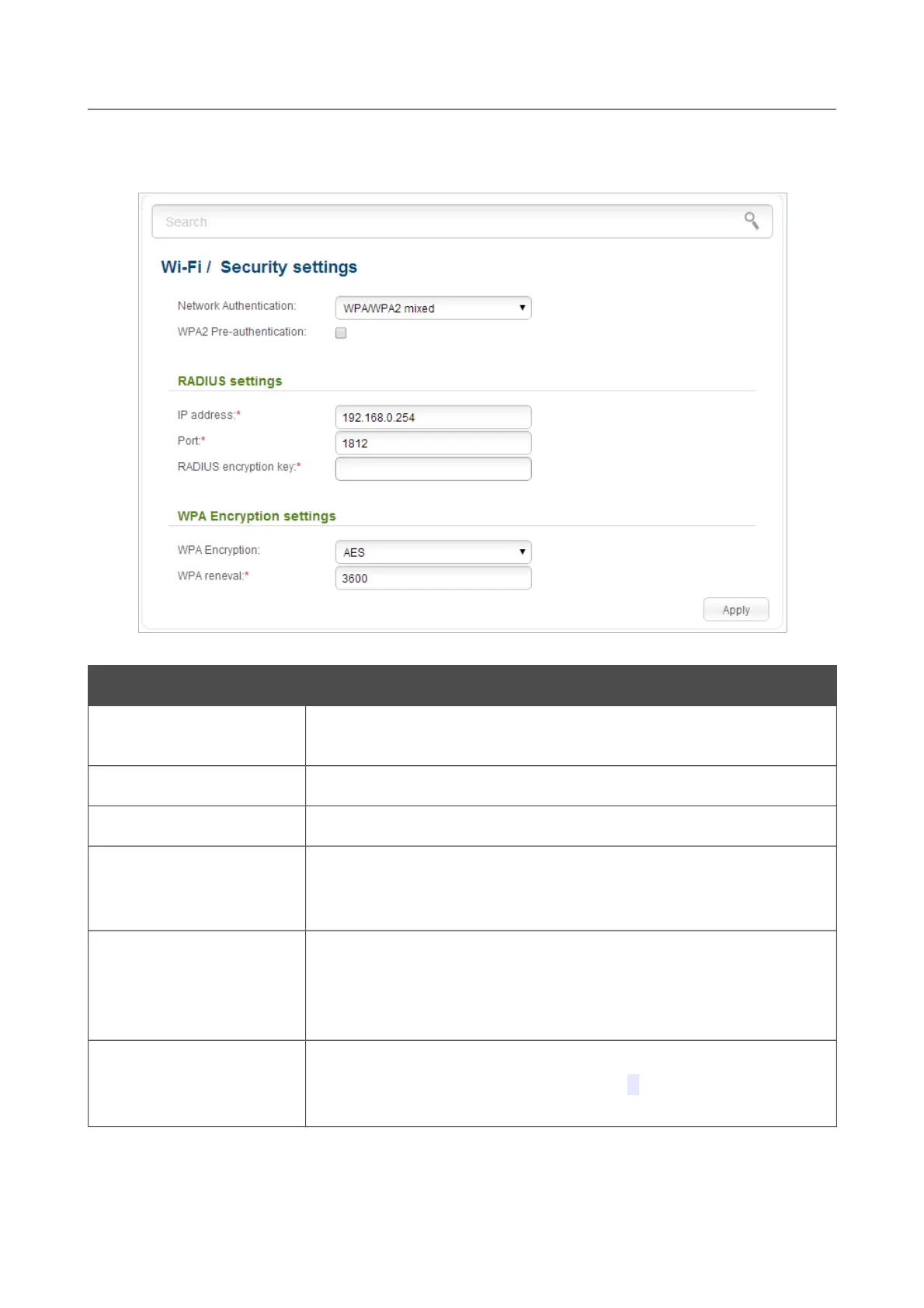Screen dimensions: 924x1308
Task: Open the WPA Encryption dropdown
Action: [x=433, y=552]
